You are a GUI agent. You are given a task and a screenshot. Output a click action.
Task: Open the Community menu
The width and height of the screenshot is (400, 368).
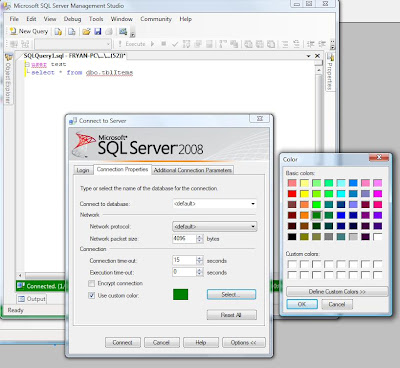point(156,19)
